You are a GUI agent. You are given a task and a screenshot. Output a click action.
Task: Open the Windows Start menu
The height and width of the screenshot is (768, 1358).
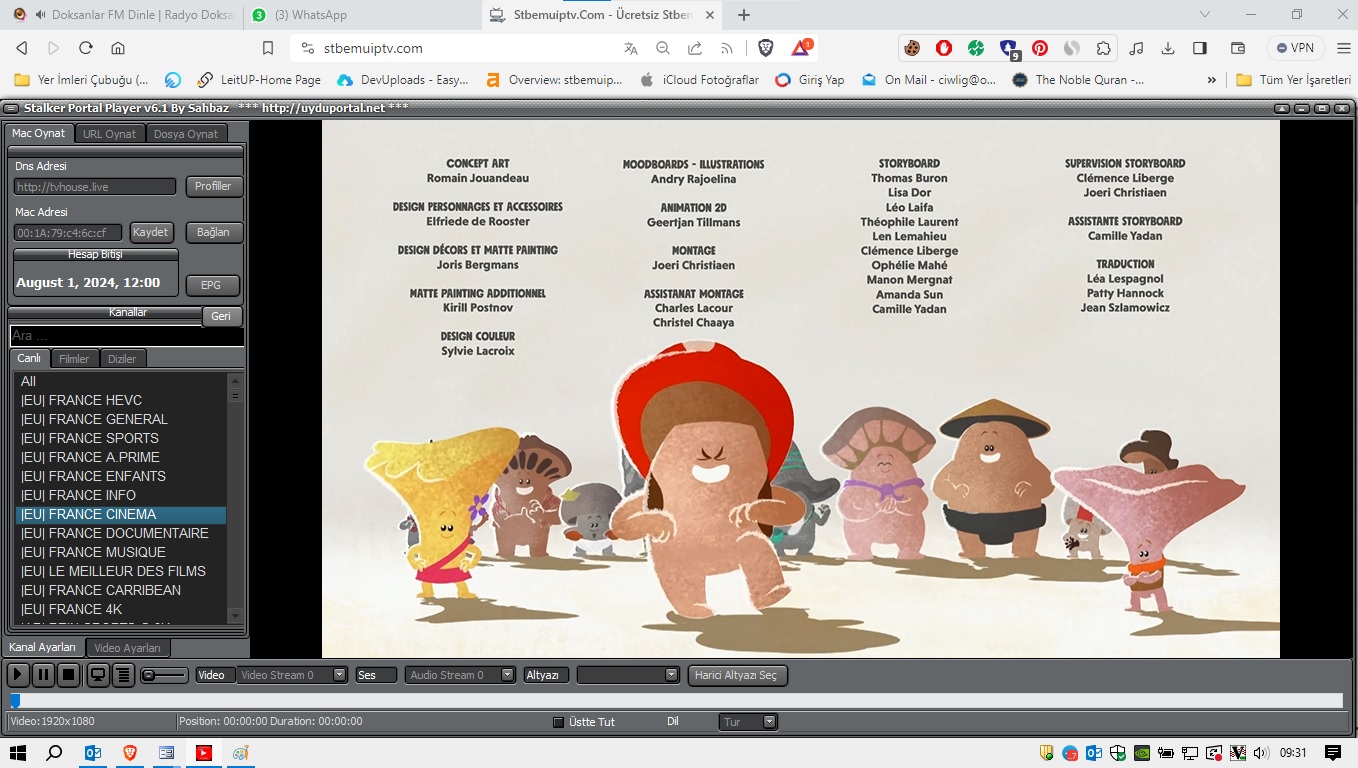(17, 753)
